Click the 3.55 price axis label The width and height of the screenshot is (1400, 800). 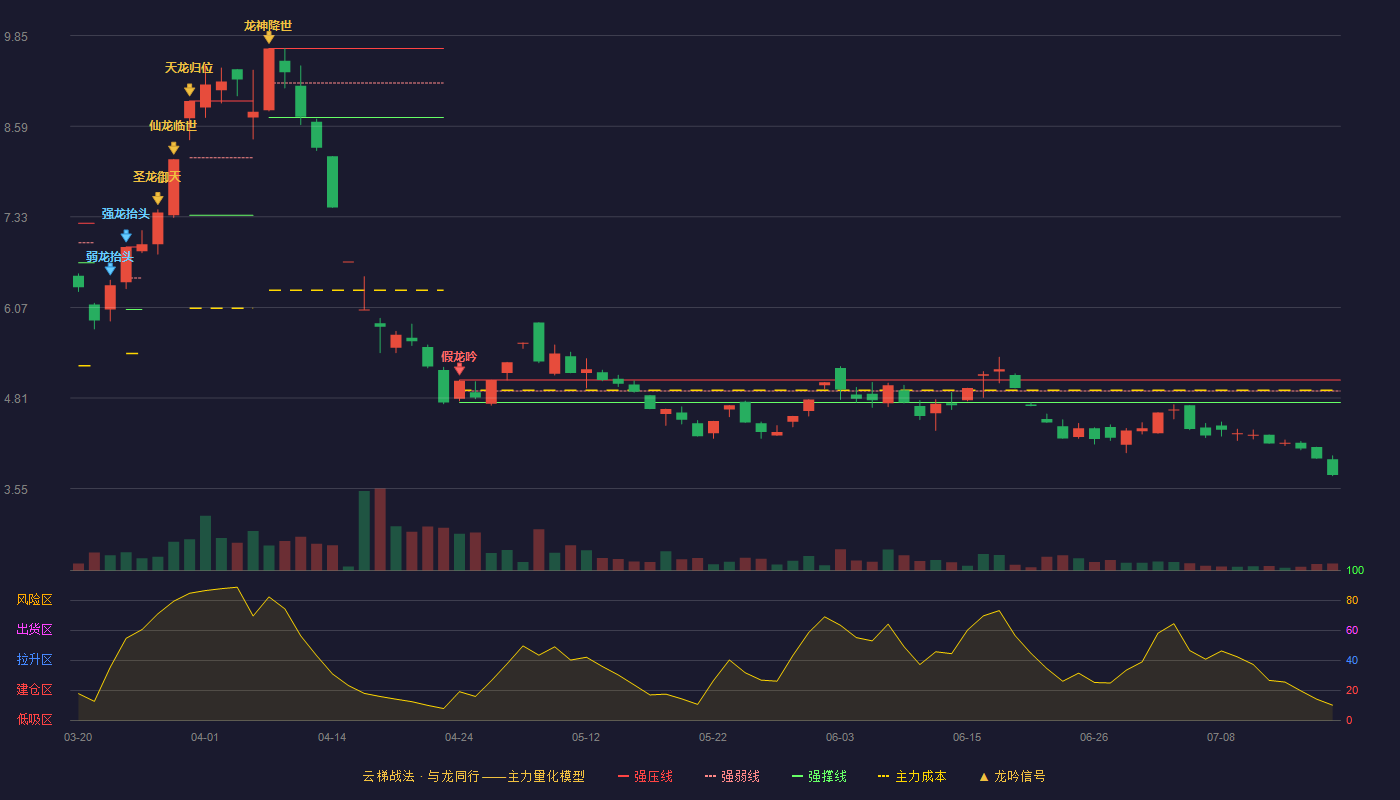pyautogui.click(x=16, y=490)
